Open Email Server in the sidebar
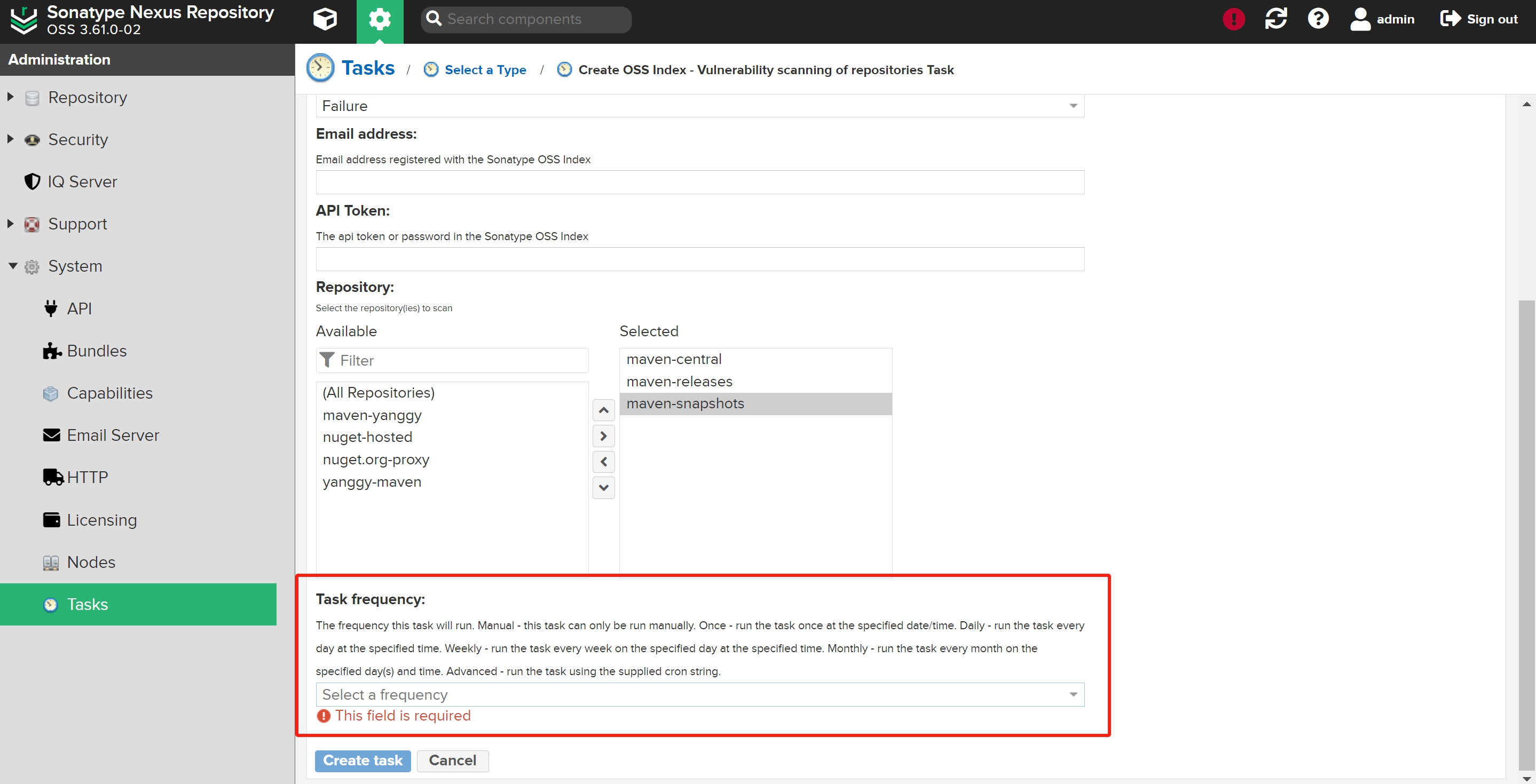This screenshot has height=784, width=1536. point(113,435)
